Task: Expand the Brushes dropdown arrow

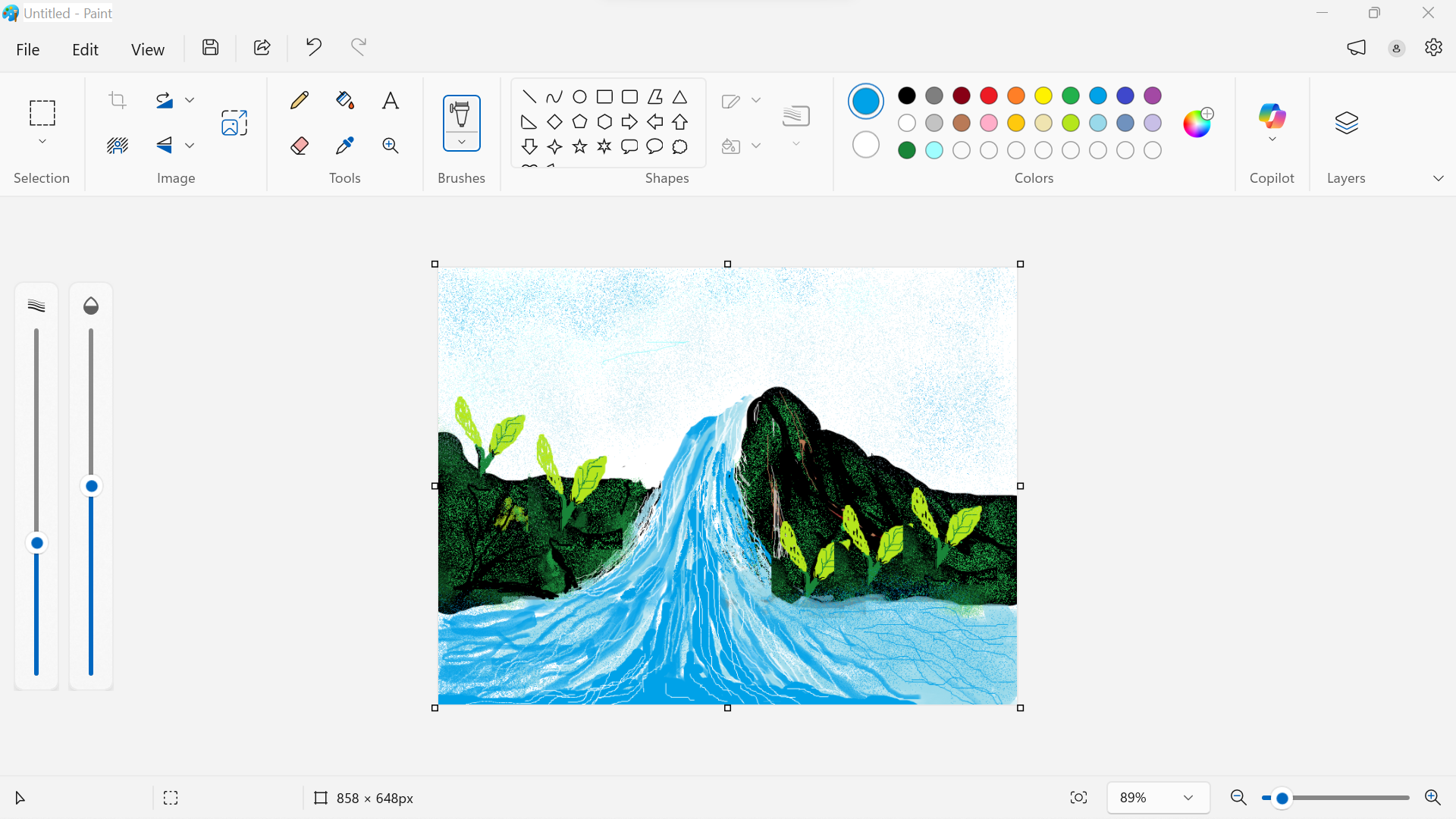Action: (461, 142)
